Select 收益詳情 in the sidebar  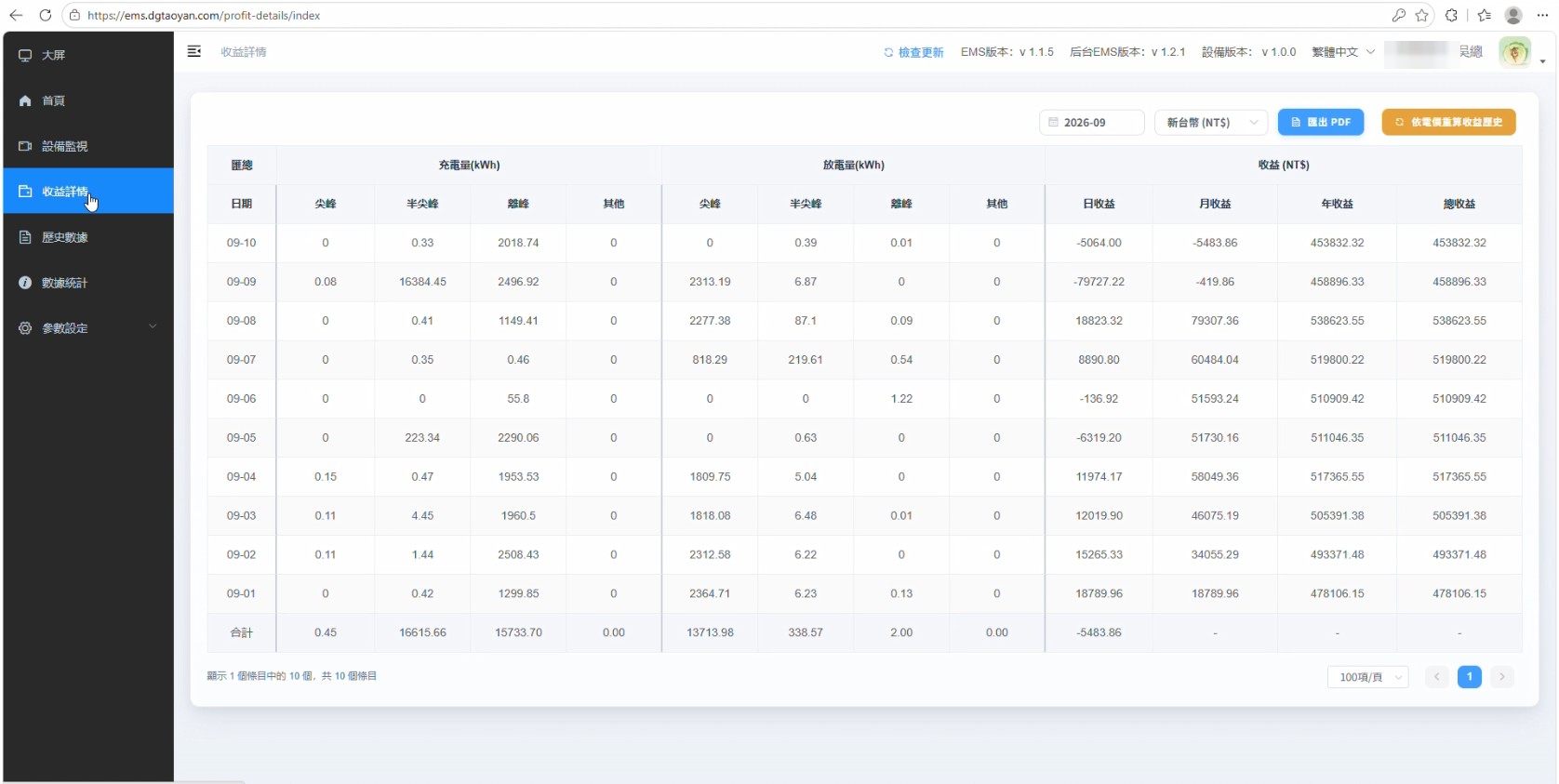pos(88,192)
